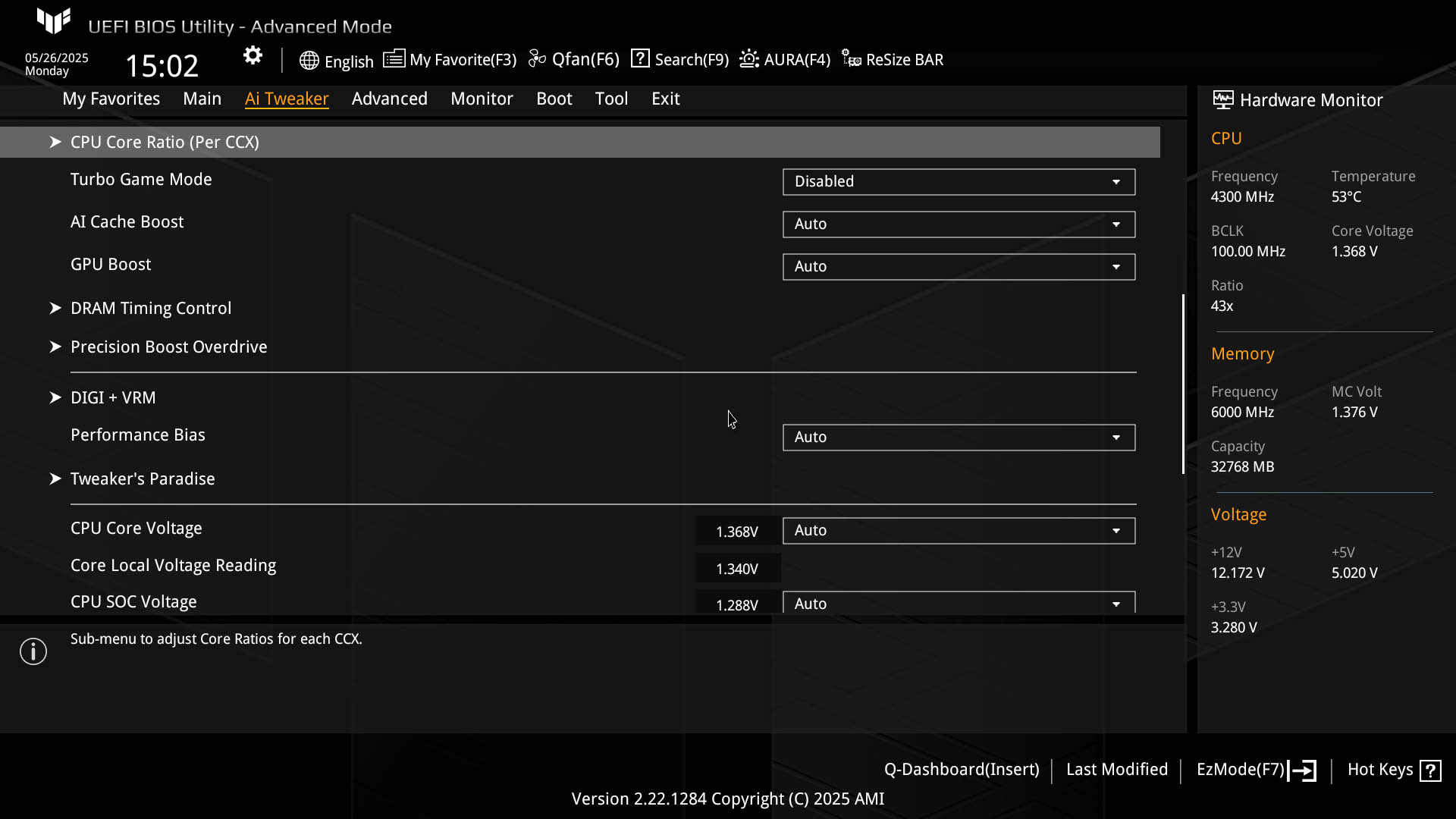Click the Hardware Monitor icon
The width and height of the screenshot is (1456, 819).
(1222, 99)
